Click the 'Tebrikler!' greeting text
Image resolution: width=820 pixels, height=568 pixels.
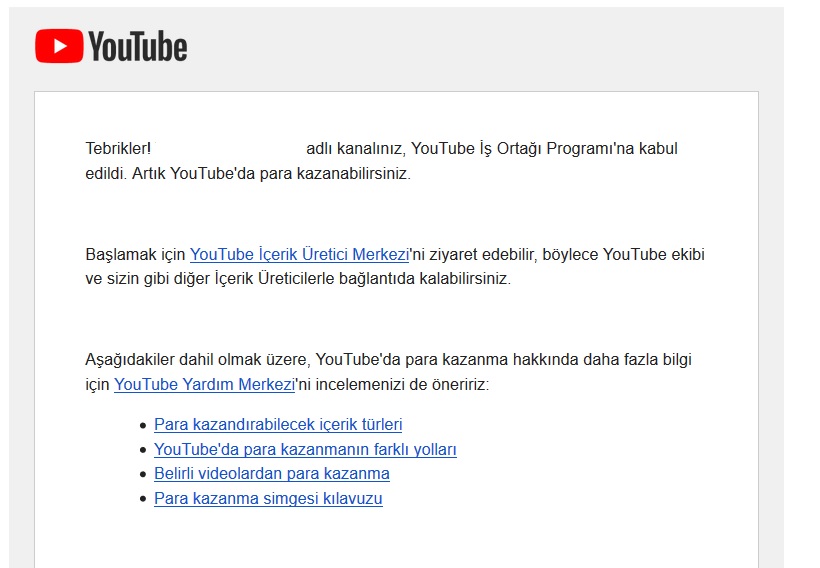[x=118, y=149]
